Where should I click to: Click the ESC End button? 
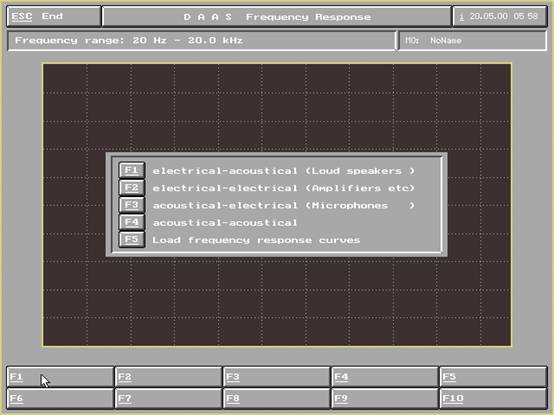pos(54,16)
